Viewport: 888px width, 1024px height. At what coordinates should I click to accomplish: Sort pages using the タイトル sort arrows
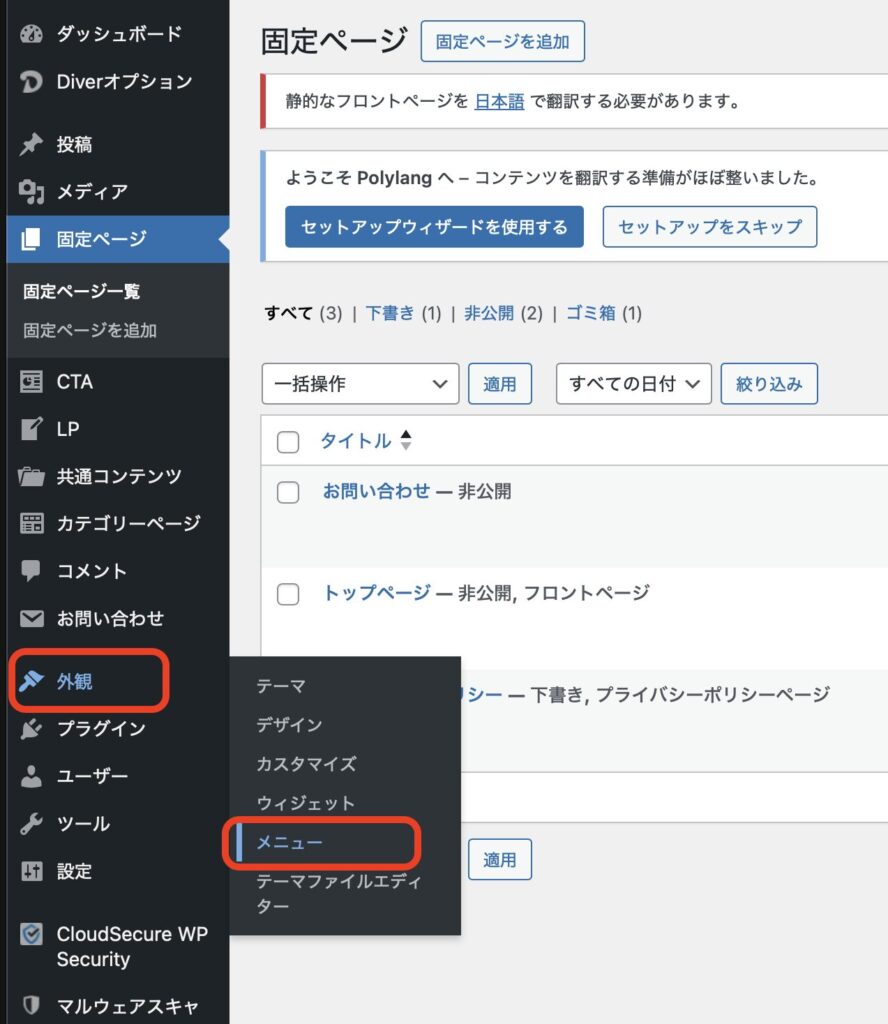(x=405, y=441)
